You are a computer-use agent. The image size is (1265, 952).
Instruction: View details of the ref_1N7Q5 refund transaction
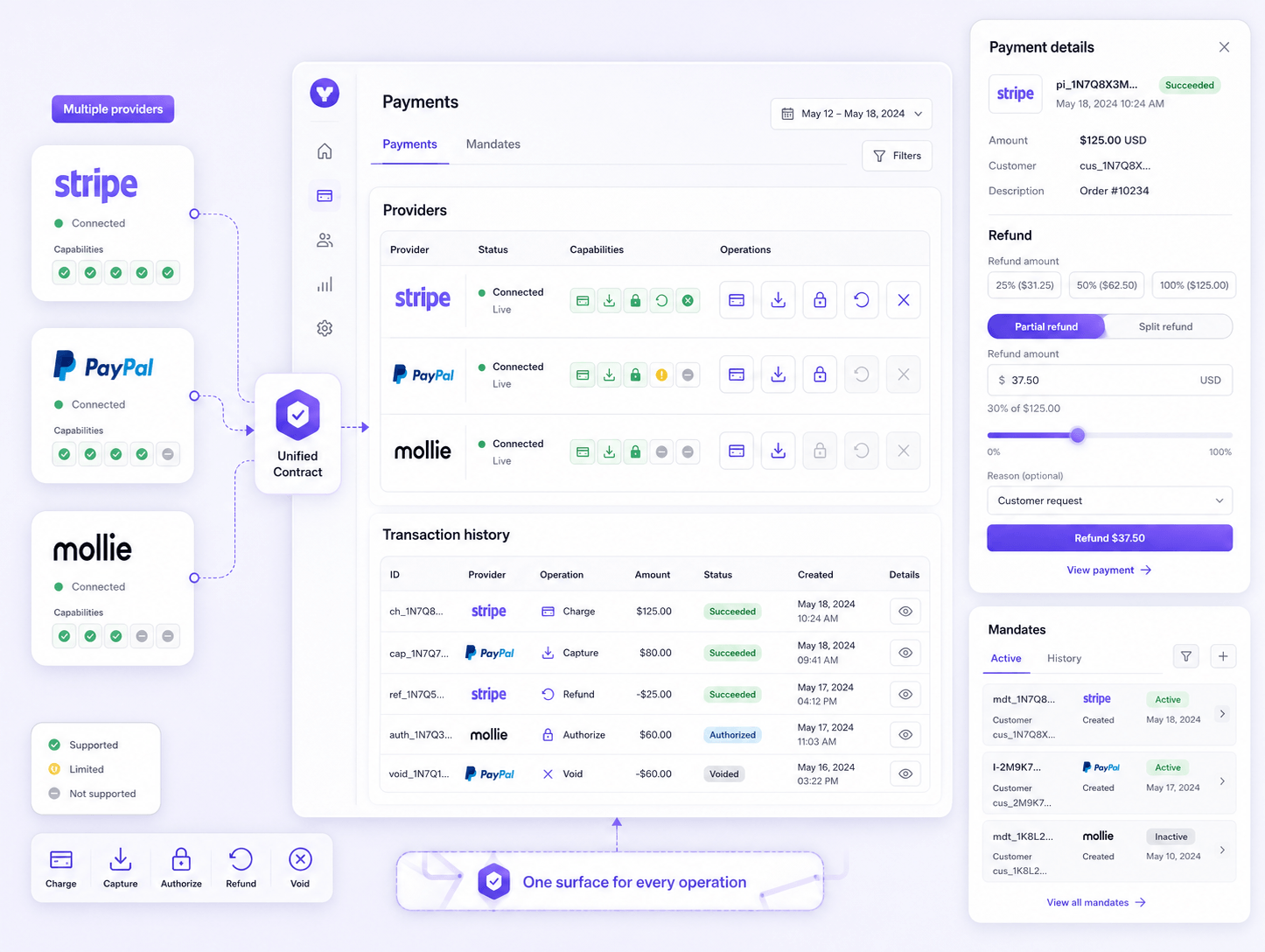click(905, 694)
